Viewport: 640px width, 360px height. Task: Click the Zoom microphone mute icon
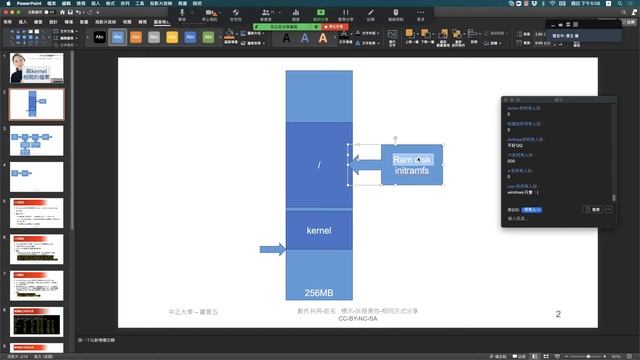(182, 13)
